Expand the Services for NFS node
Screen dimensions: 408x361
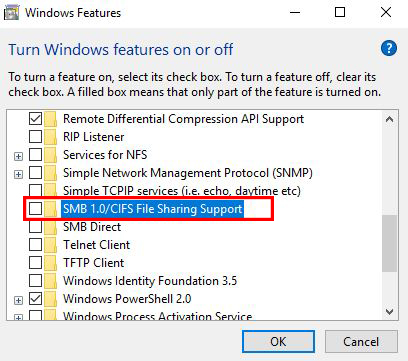[19, 156]
